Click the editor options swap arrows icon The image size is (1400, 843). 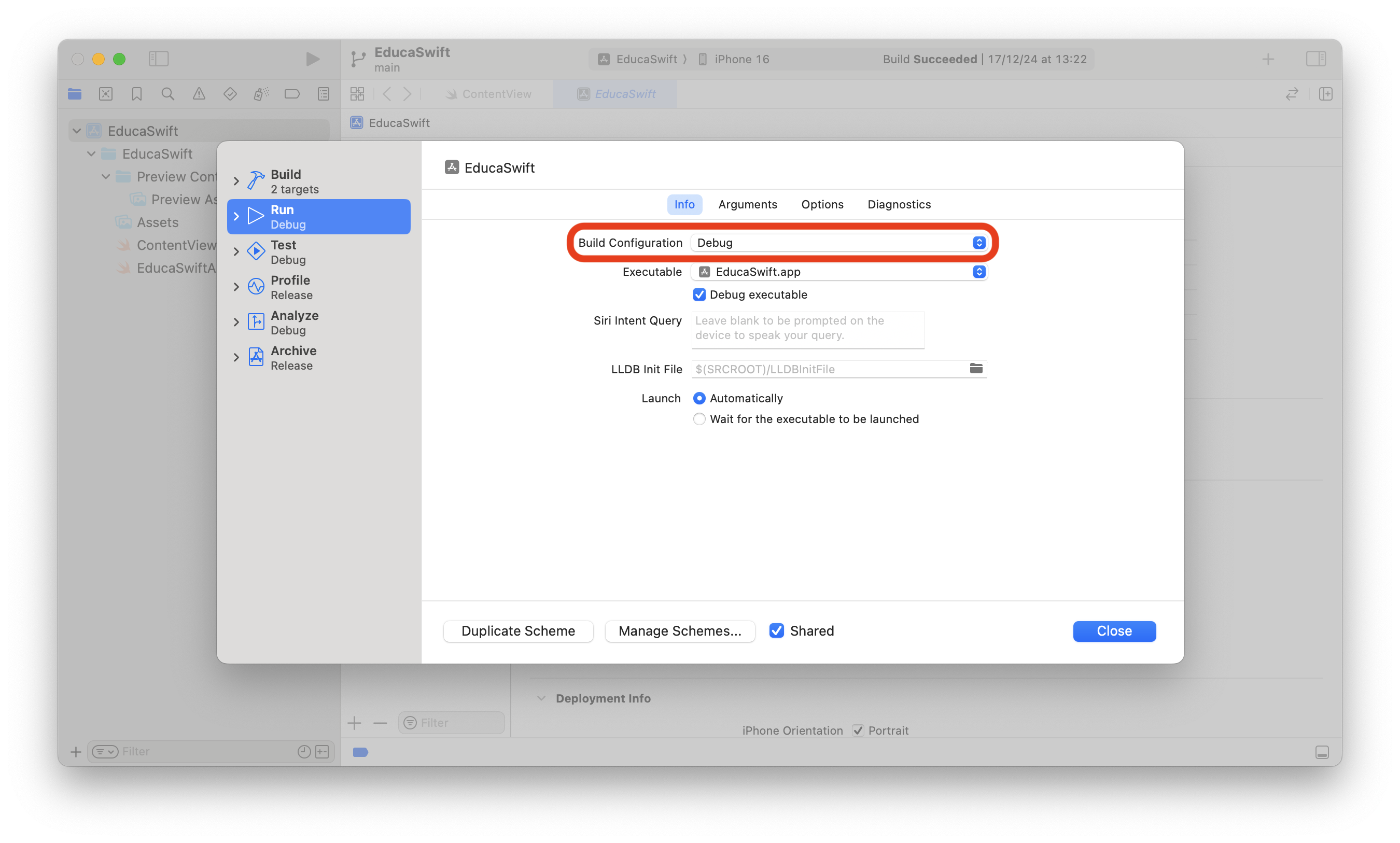1292,94
